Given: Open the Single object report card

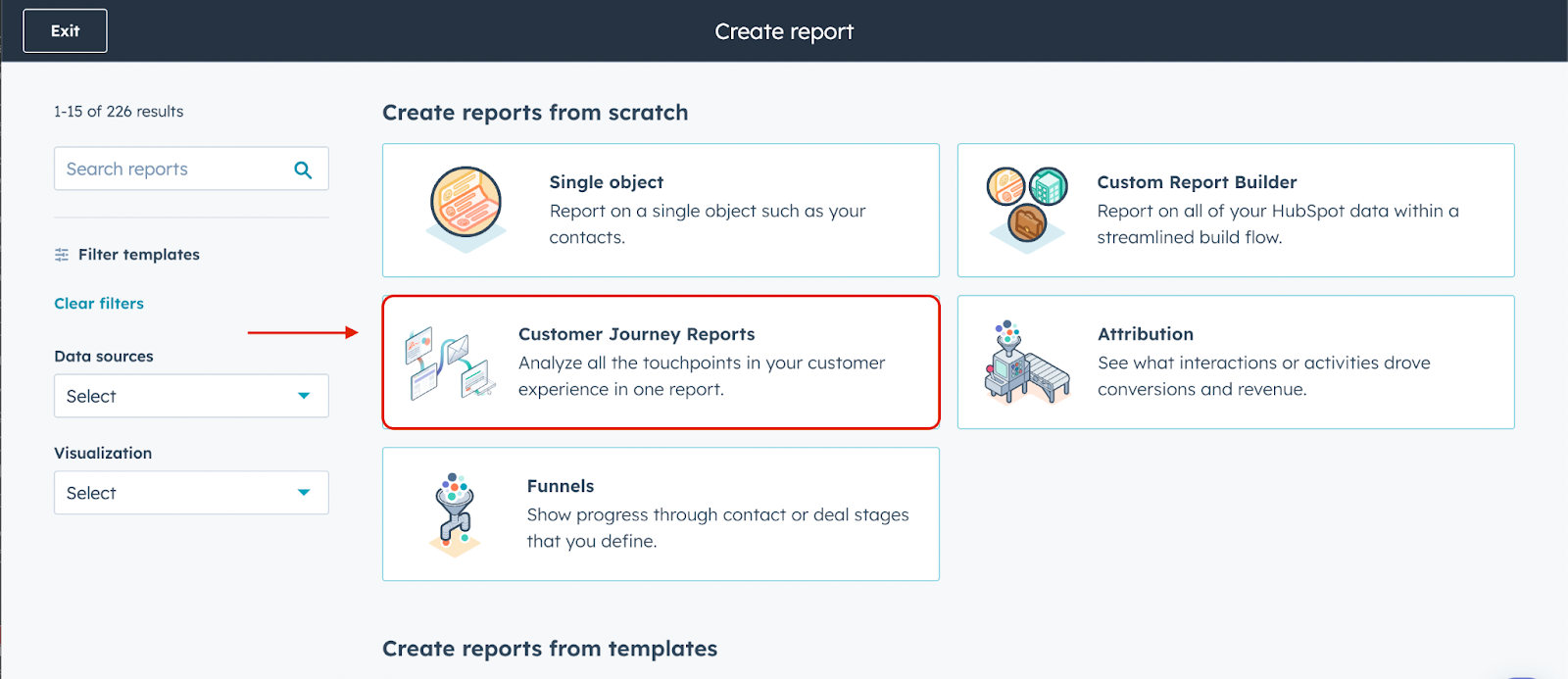Looking at the screenshot, I should pos(661,210).
